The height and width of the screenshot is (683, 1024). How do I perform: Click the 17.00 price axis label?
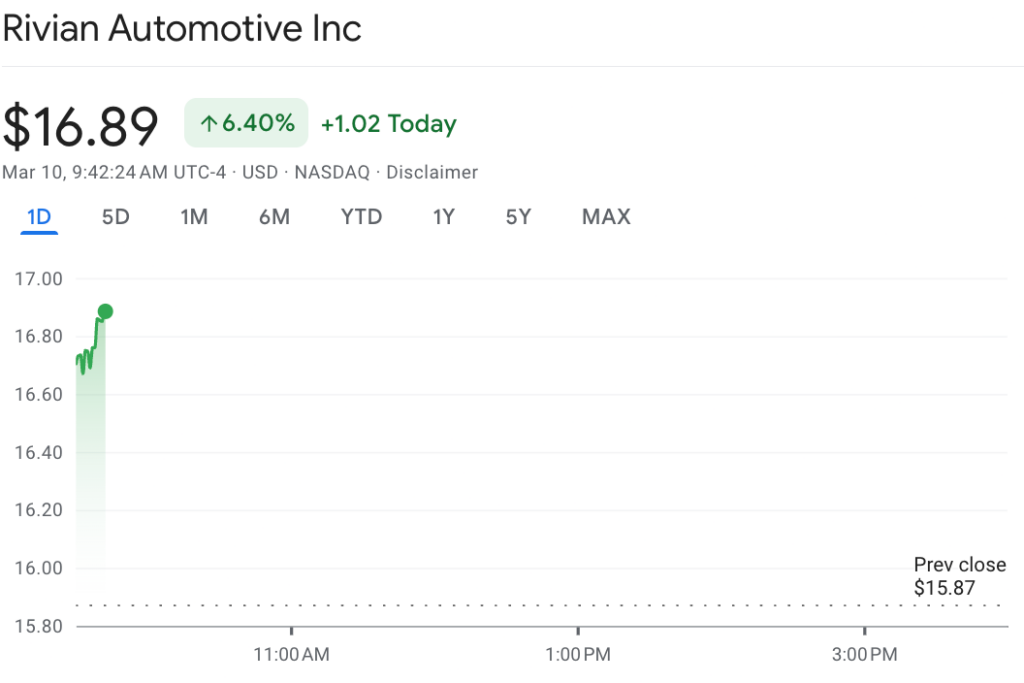click(x=39, y=279)
